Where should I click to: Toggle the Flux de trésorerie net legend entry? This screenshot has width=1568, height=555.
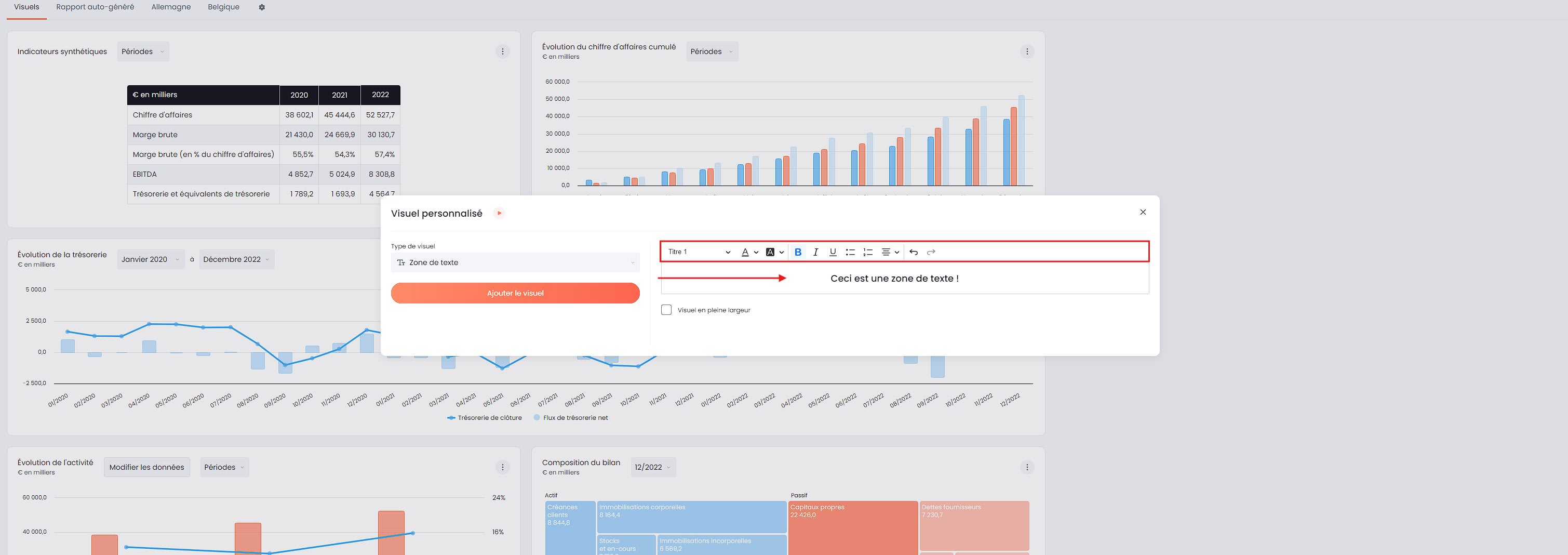pyautogui.click(x=570, y=418)
